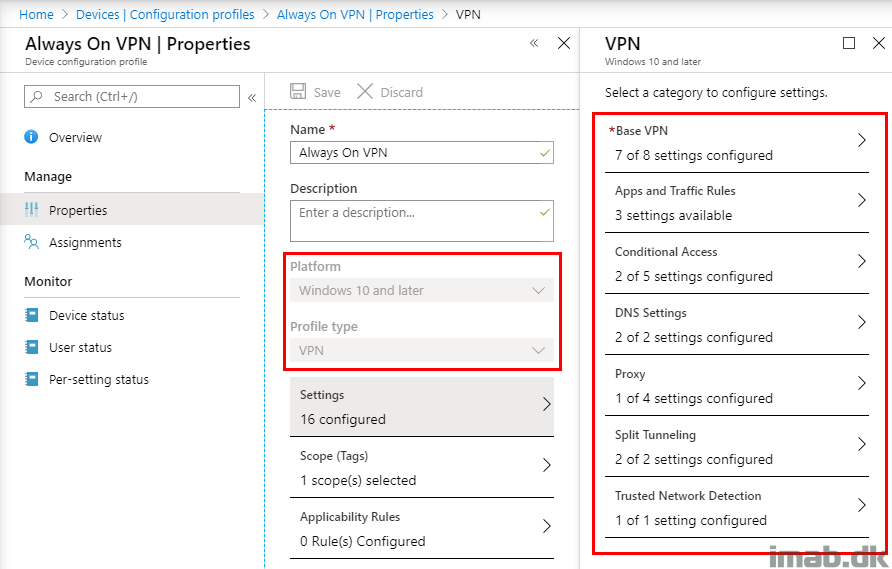892x569 pixels.
Task: Collapse the sidebar menu with double-chevron
Action: pos(252,98)
